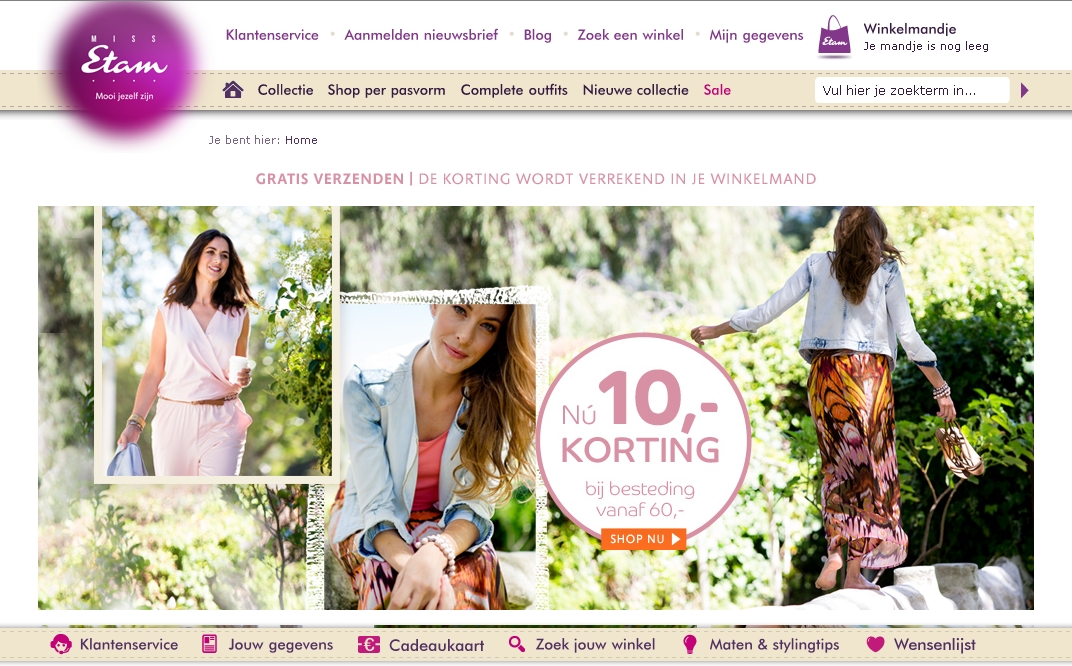Click the Maten & stylingtips lightbulb icon
The width and height of the screenshot is (1072, 666).
[689, 644]
